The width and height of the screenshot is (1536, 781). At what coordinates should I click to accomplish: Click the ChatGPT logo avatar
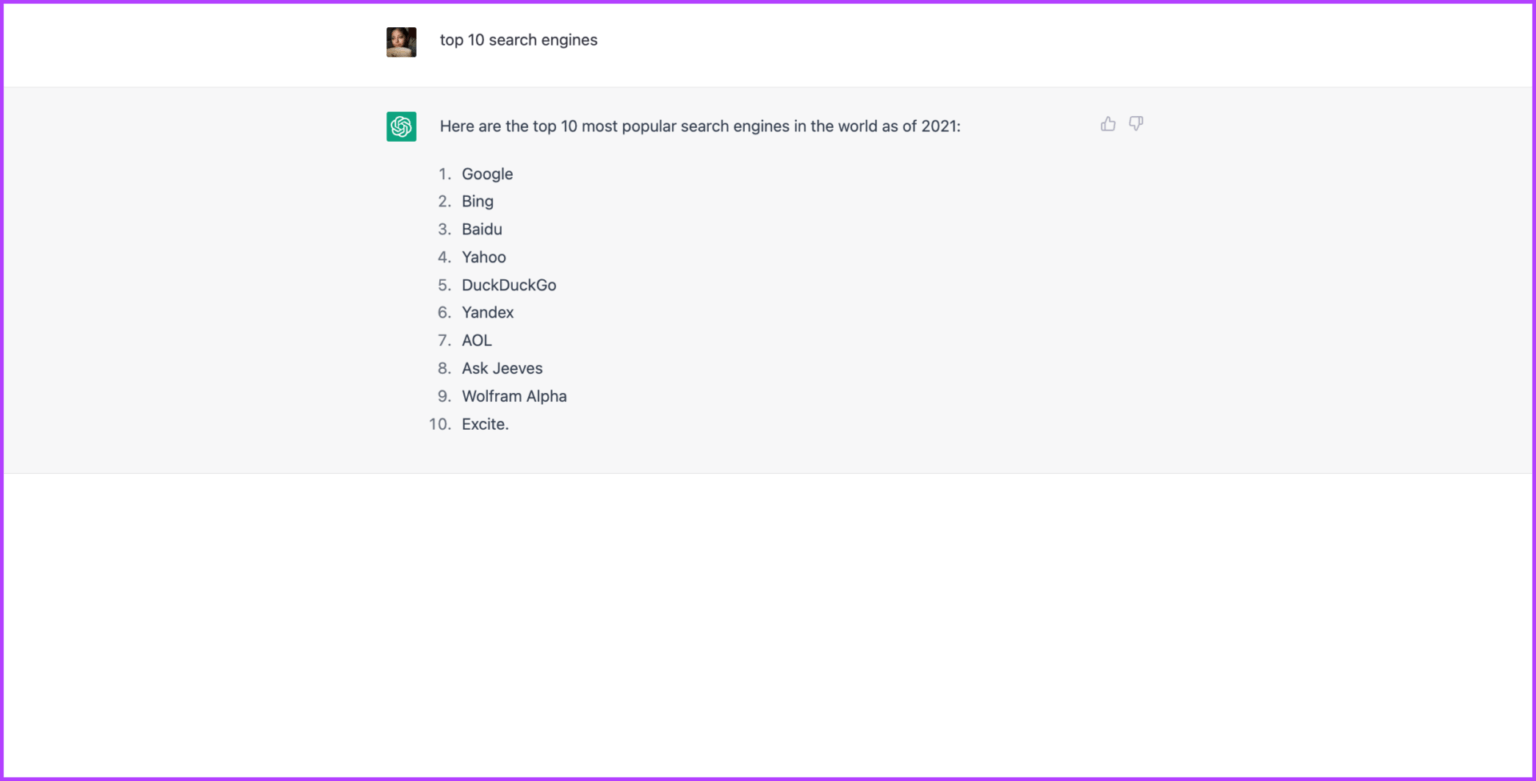[401, 127]
